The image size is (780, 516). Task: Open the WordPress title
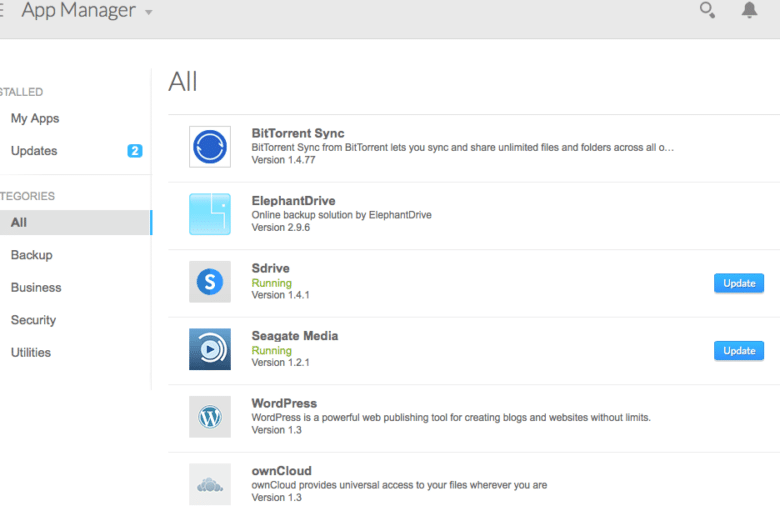point(284,403)
